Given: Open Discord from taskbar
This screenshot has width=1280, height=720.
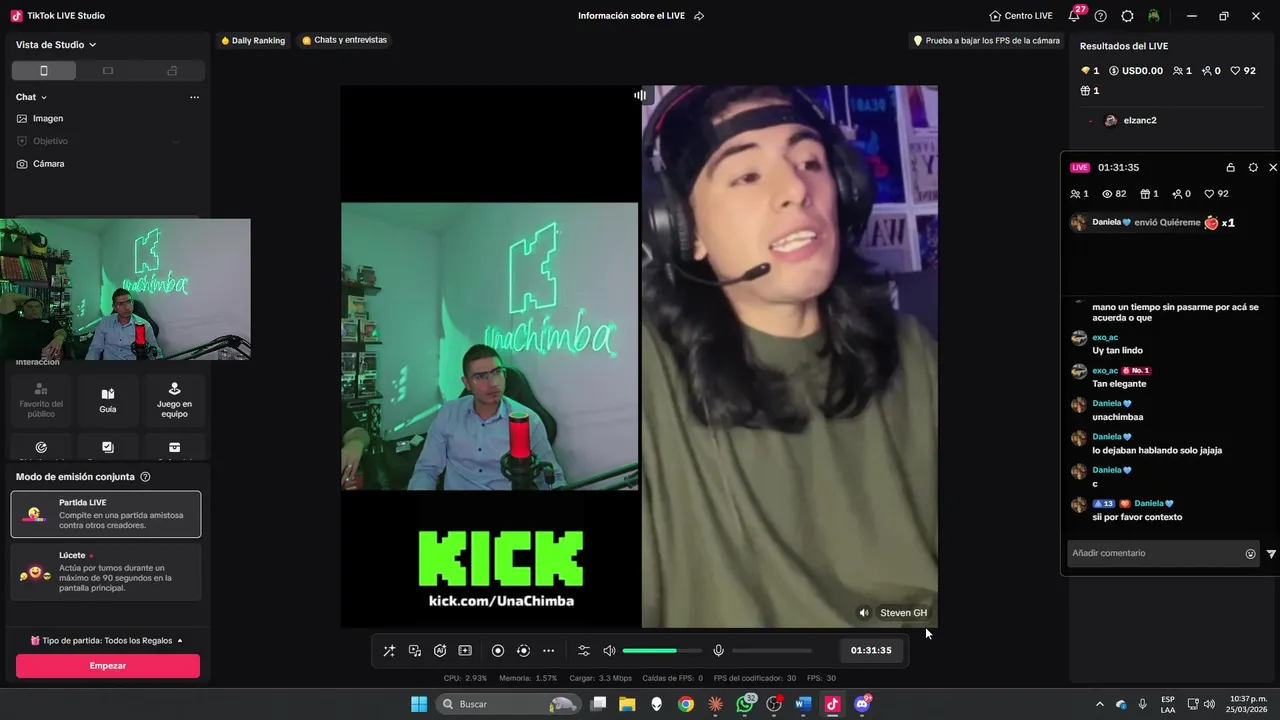Looking at the screenshot, I should point(862,704).
